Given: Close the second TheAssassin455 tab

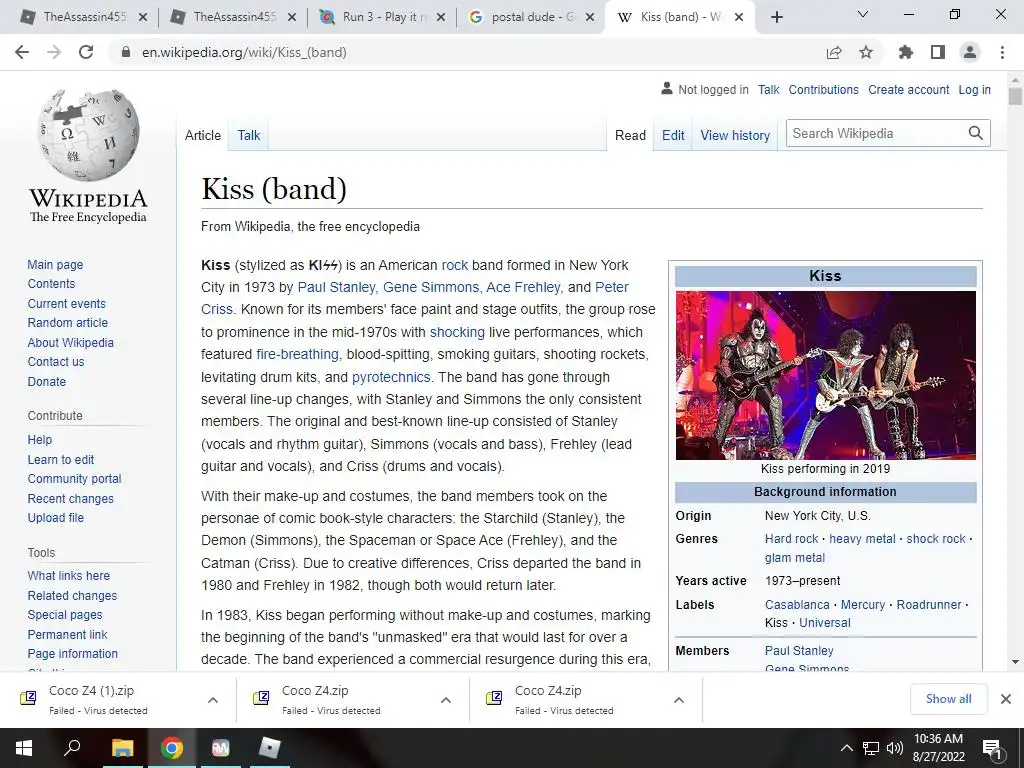Looking at the screenshot, I should (x=292, y=17).
